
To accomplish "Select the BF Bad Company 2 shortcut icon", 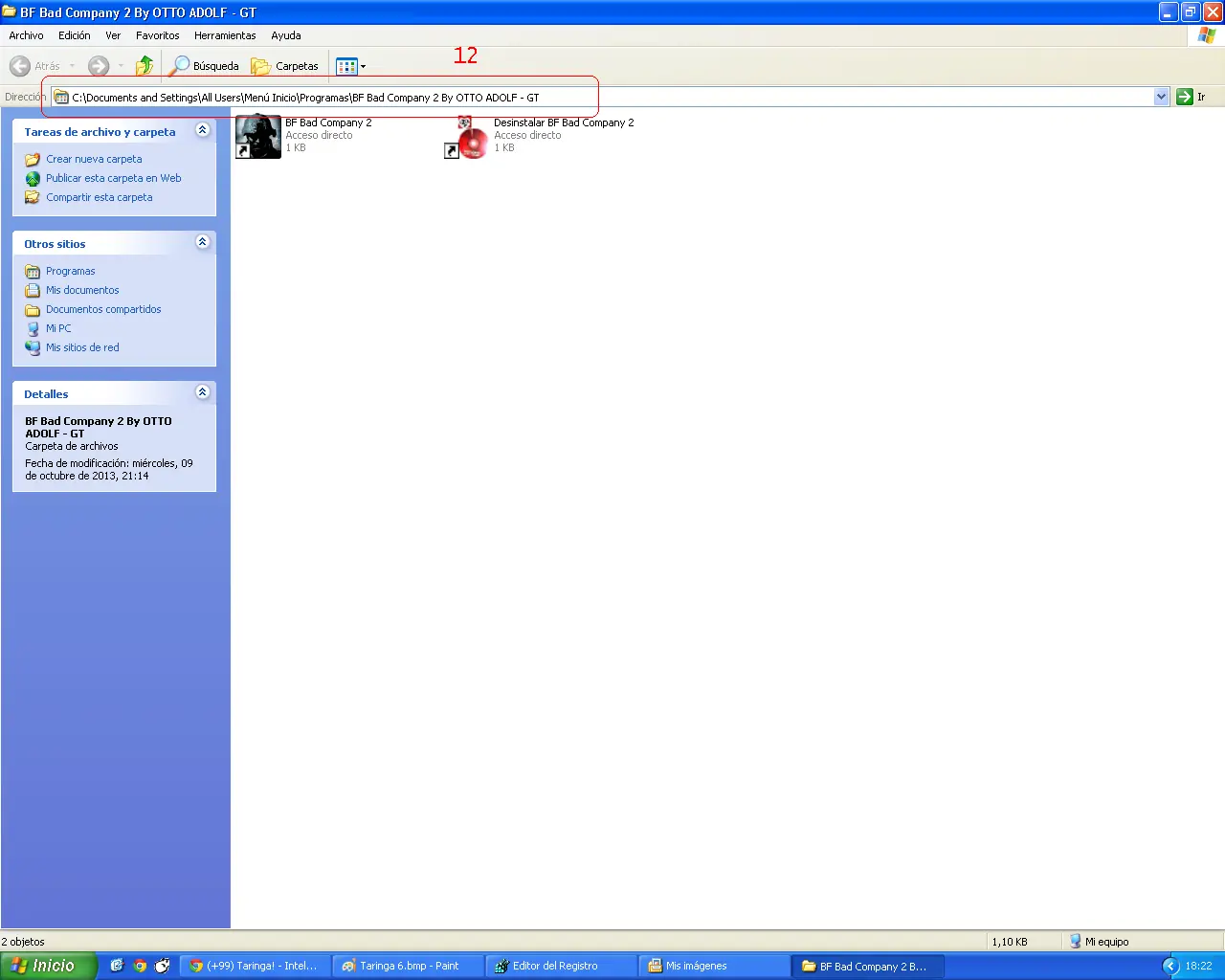I will pyautogui.click(x=258, y=136).
